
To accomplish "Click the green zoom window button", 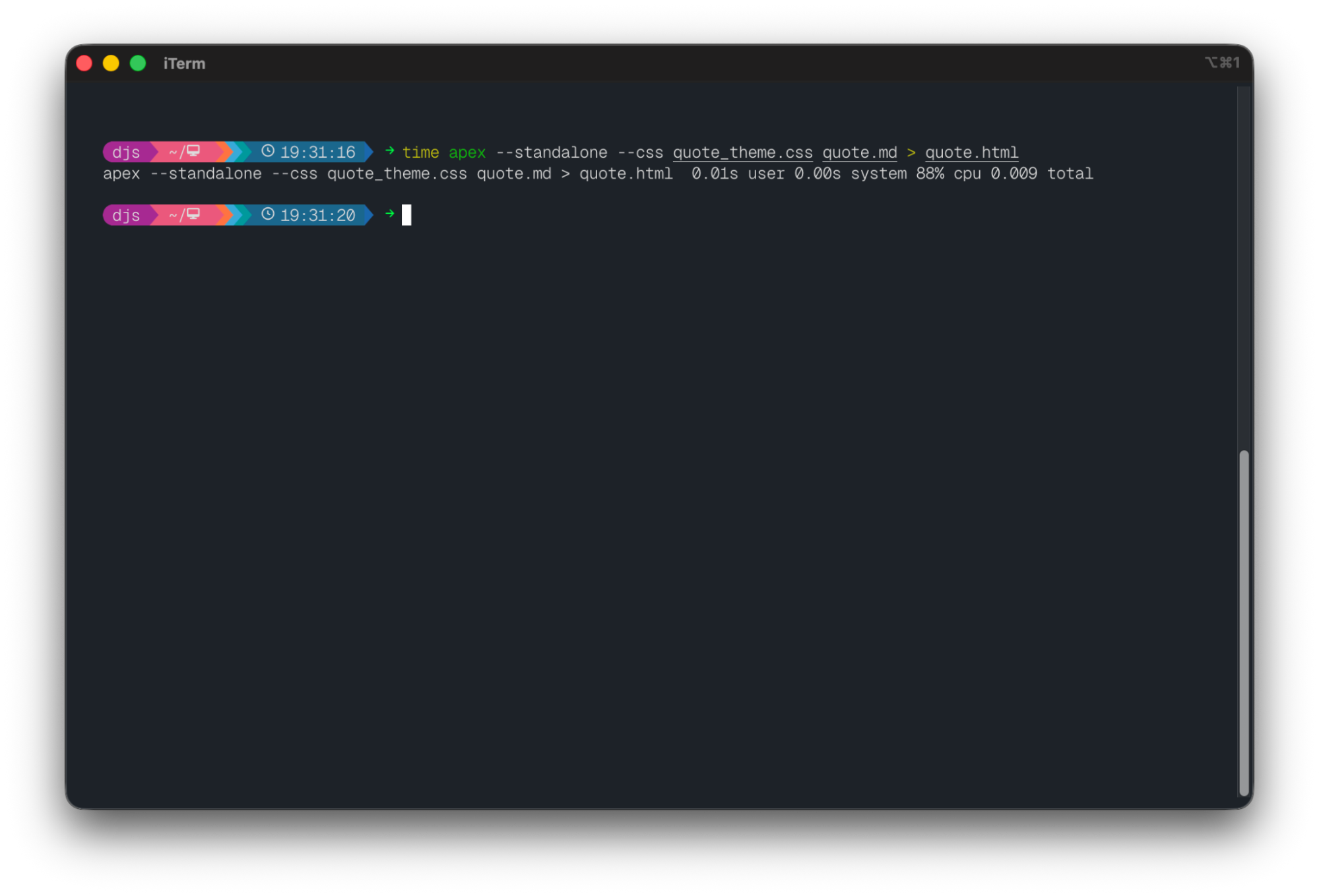I will [x=138, y=63].
